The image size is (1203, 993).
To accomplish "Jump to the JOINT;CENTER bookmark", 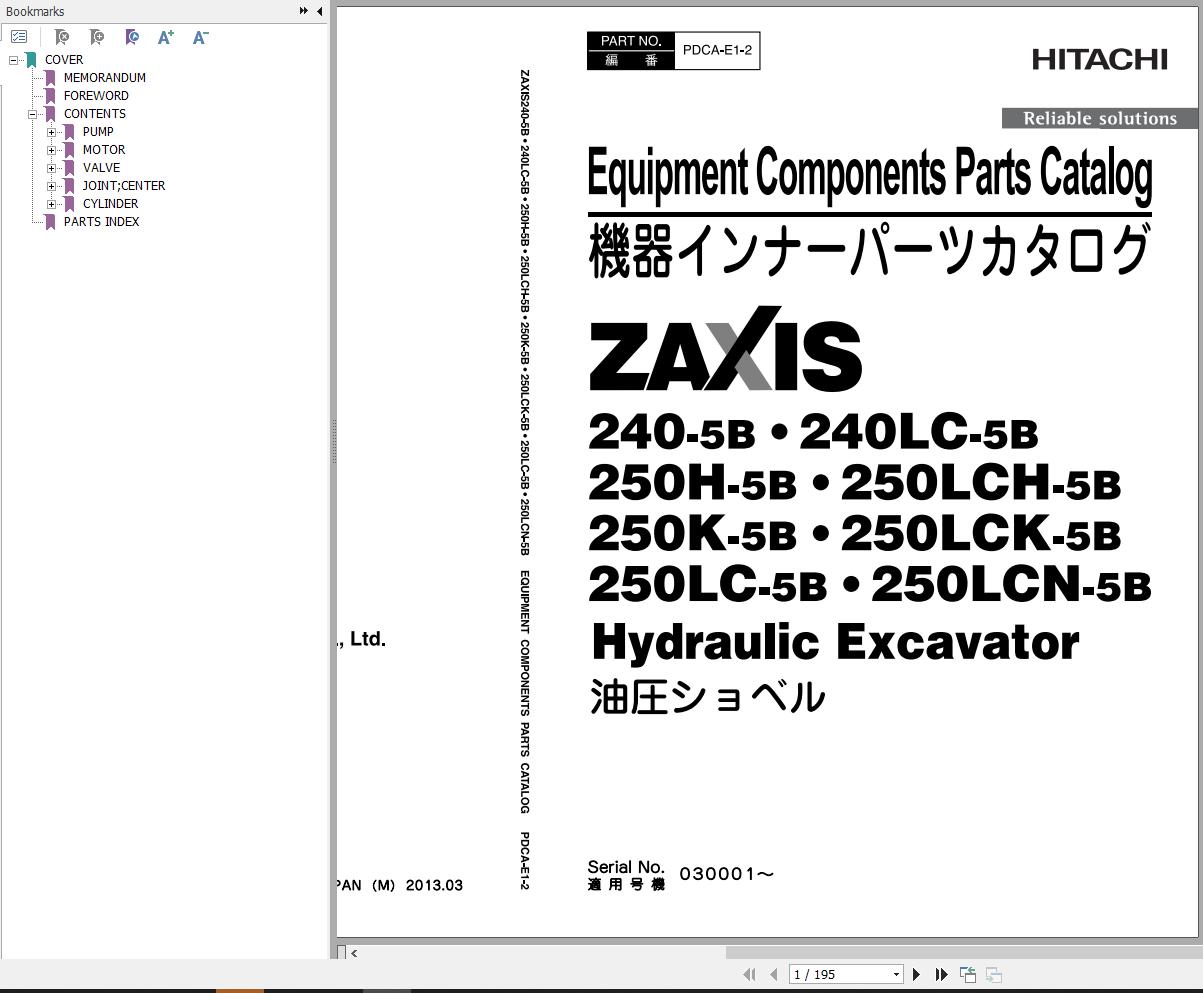I will [124, 186].
